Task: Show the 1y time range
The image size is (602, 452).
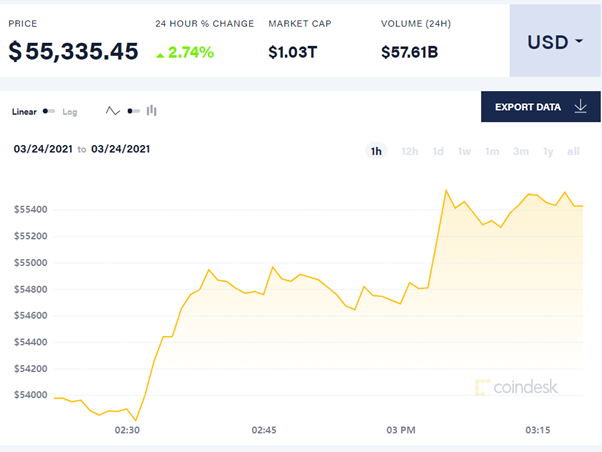Action: coord(548,152)
